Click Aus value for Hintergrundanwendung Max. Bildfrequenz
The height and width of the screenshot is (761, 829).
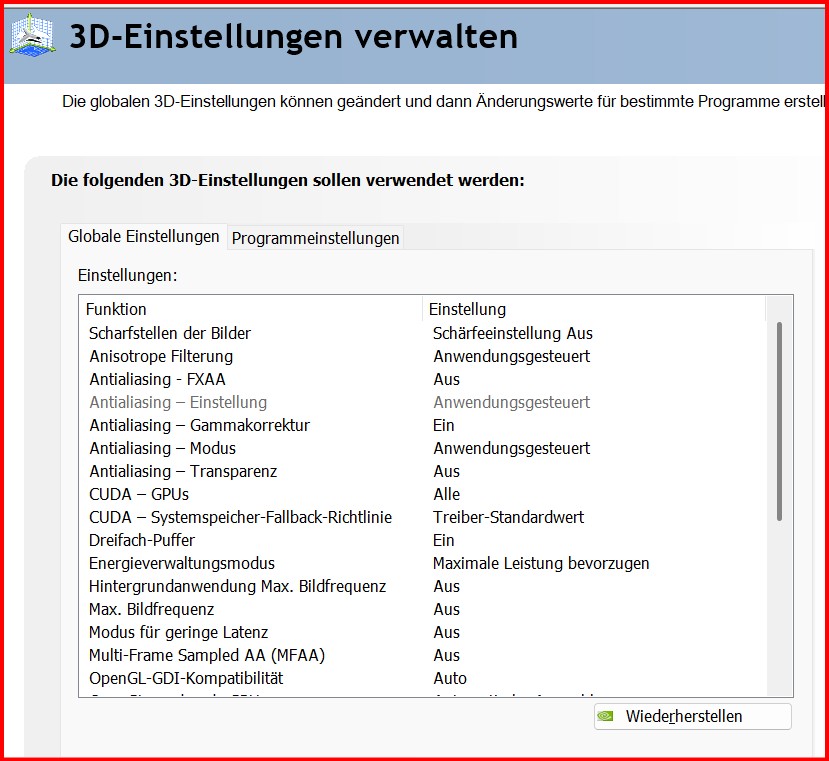pyautogui.click(x=447, y=586)
